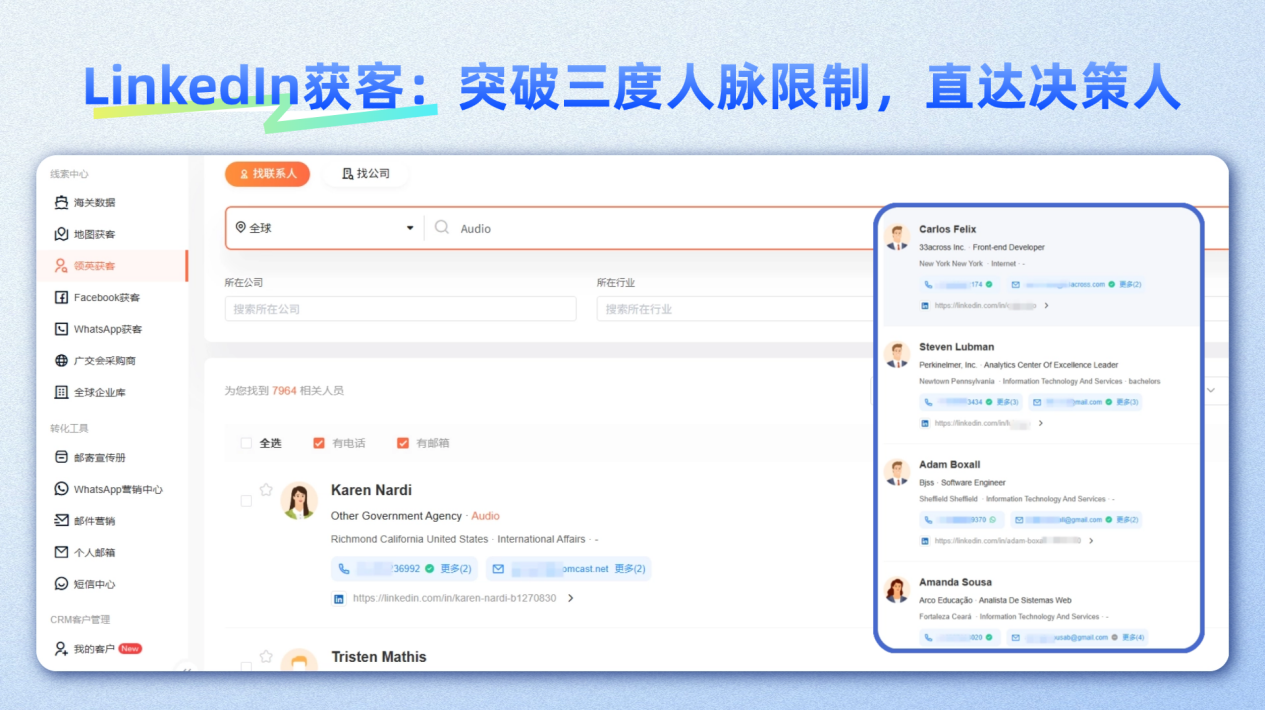Expand 更多(3) on Steven Lubman's phone

click(x=1007, y=402)
